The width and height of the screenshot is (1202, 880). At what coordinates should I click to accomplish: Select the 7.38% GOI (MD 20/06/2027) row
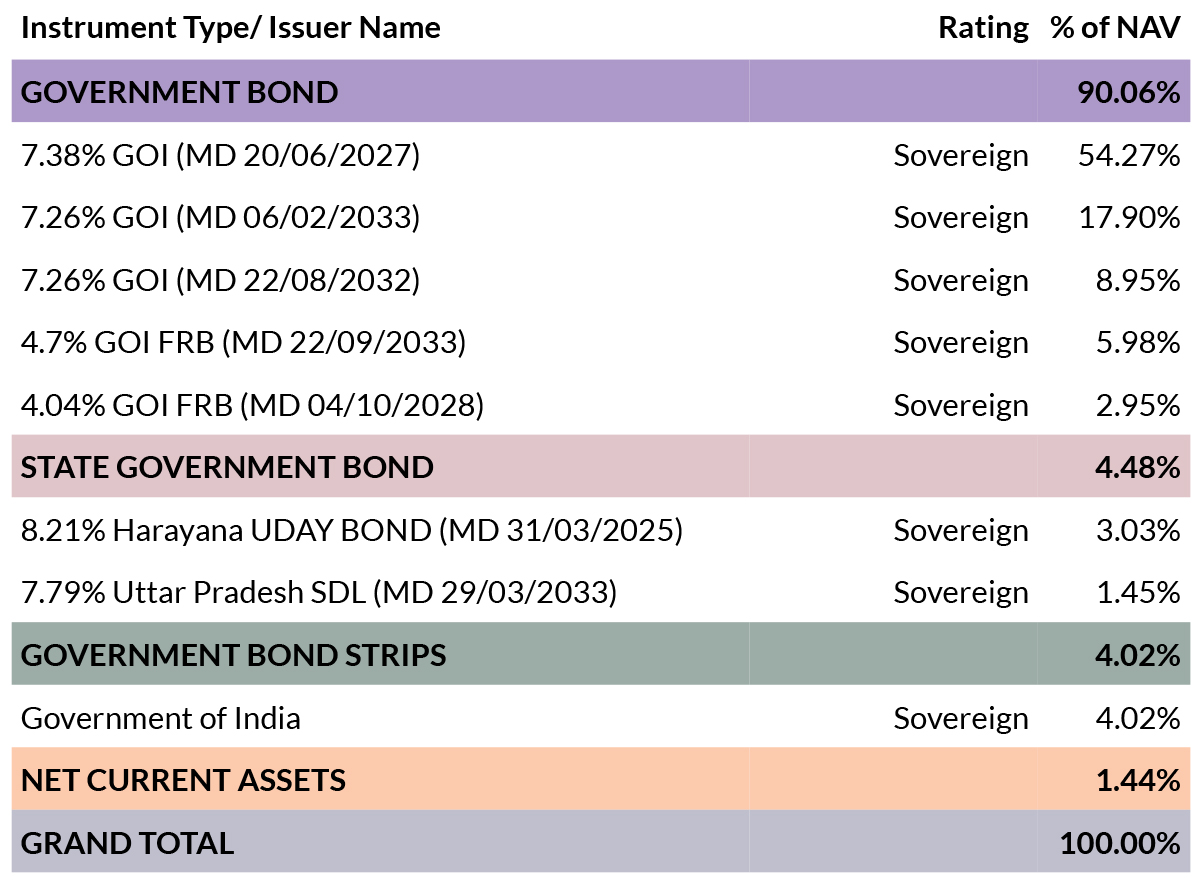tap(600, 155)
